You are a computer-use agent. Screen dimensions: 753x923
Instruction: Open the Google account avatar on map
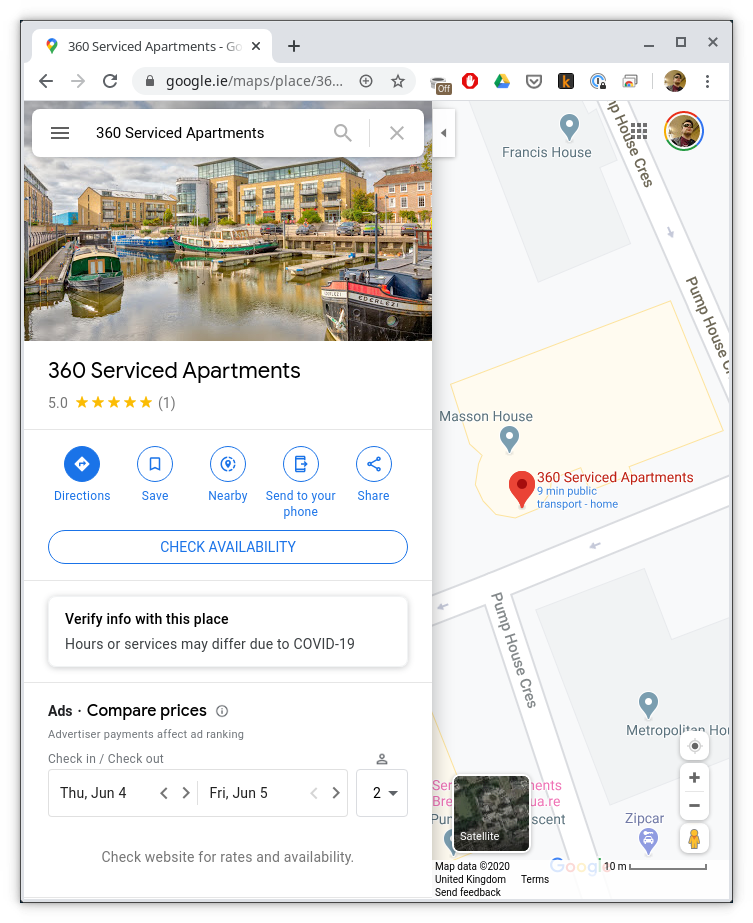pos(684,131)
